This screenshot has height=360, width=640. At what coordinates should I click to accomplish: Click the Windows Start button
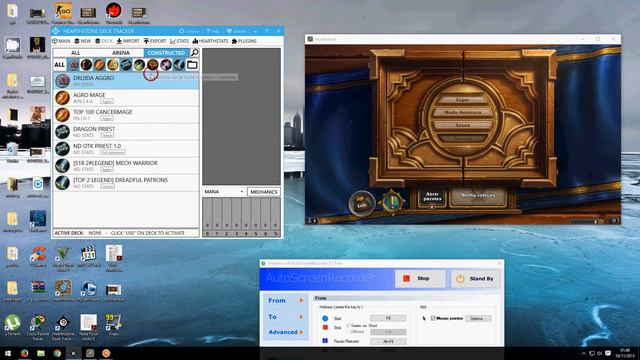pos(8,353)
